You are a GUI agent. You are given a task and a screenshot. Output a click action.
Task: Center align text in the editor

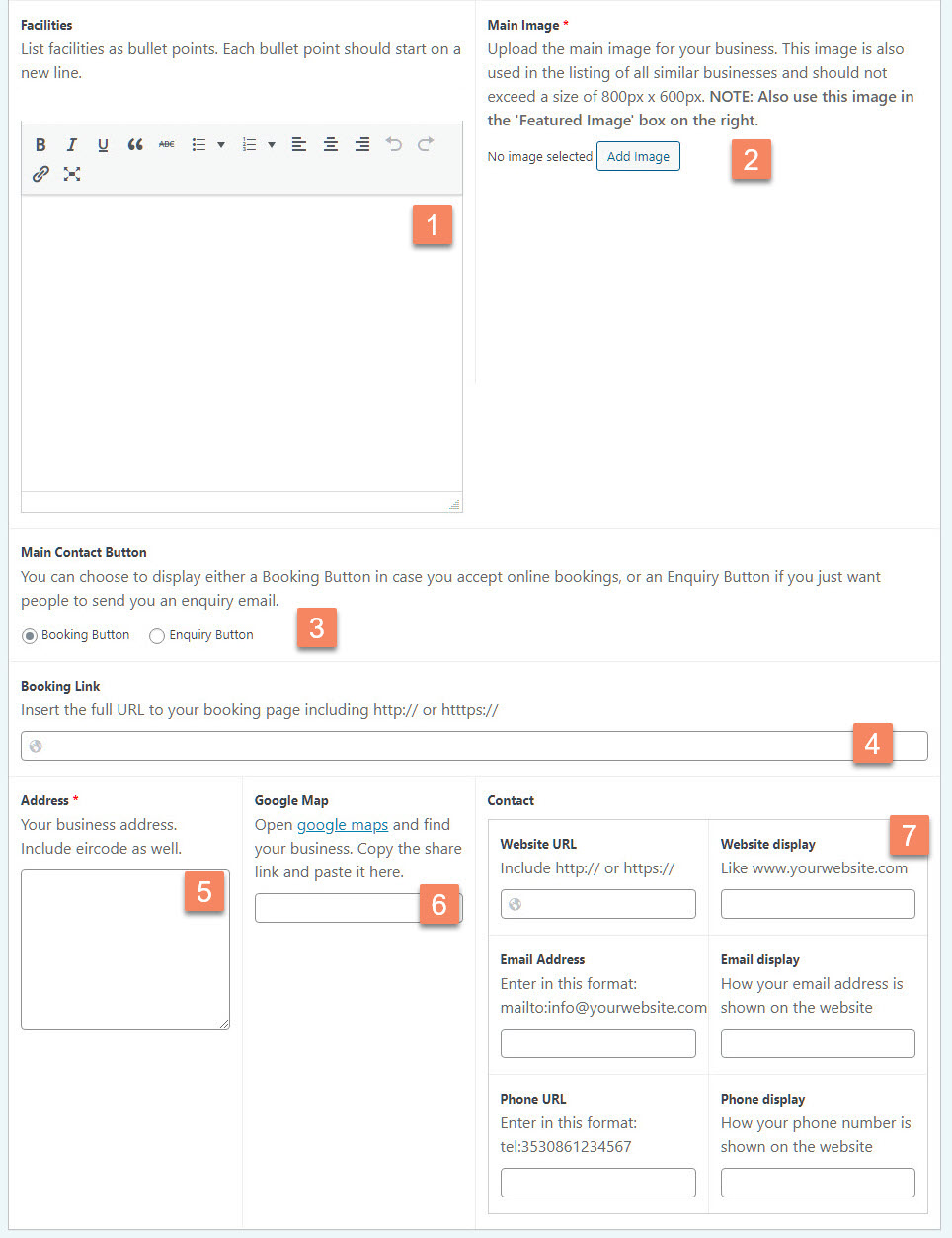pos(330,144)
